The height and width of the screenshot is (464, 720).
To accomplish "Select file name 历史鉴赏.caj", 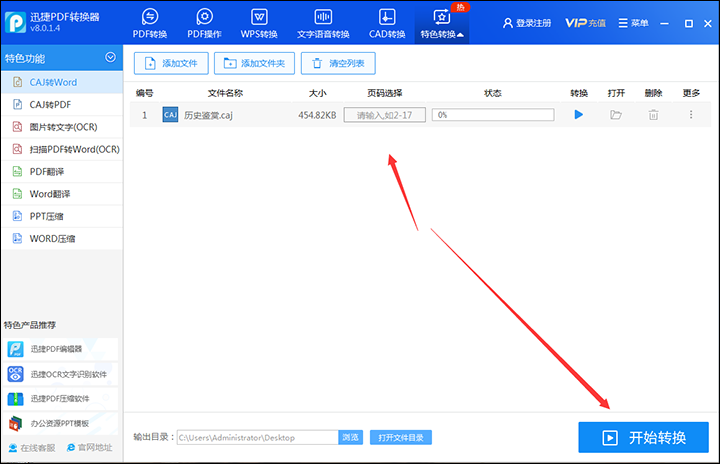I will coord(208,115).
